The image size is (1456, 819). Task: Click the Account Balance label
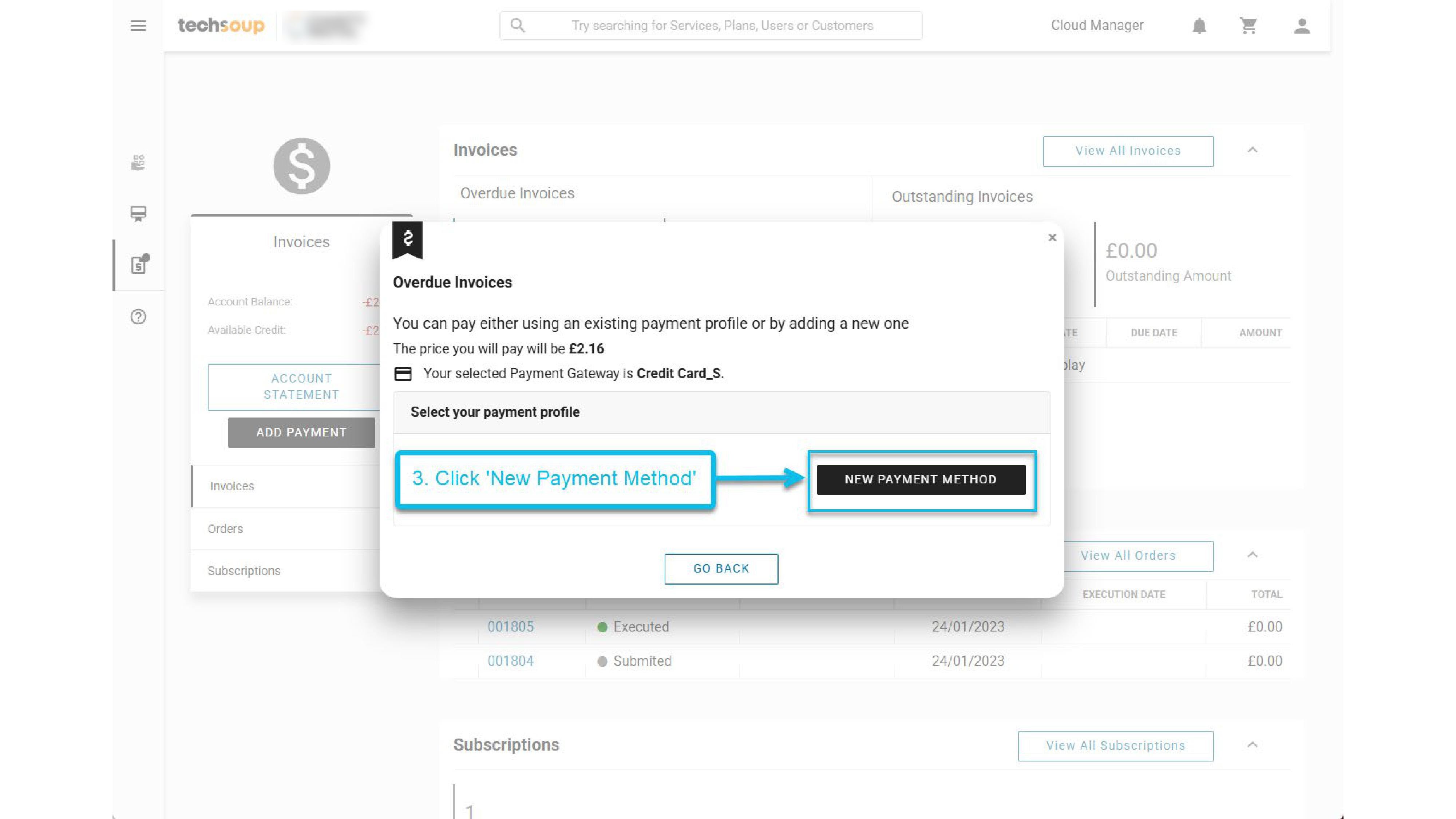pyautogui.click(x=250, y=302)
